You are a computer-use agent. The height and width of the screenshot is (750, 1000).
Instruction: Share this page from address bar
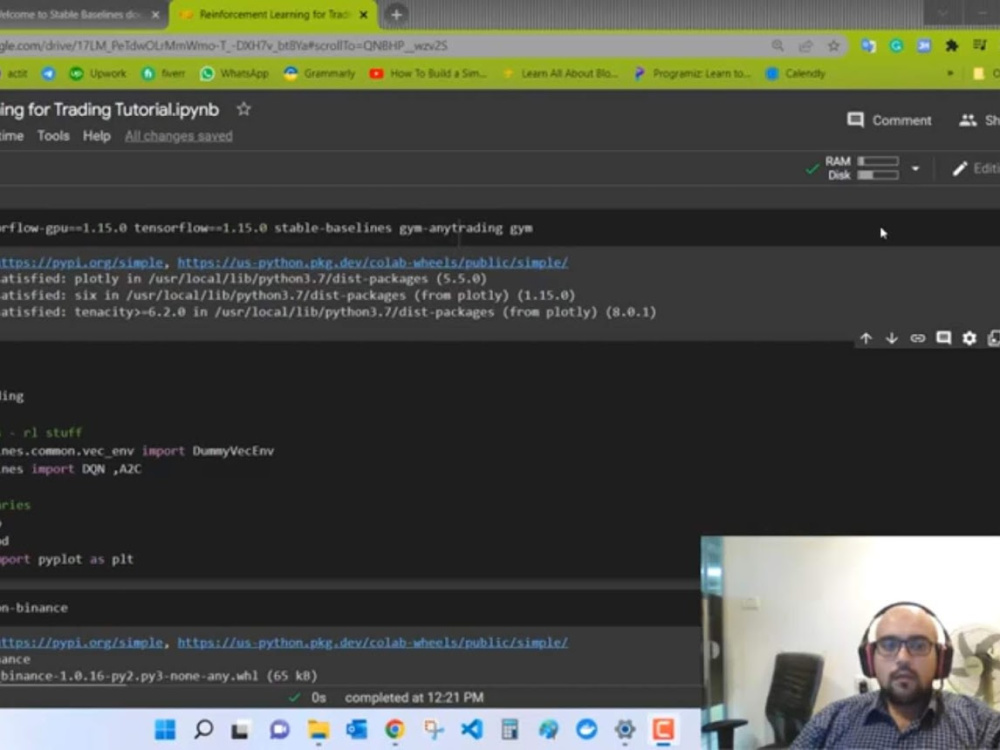coord(805,46)
